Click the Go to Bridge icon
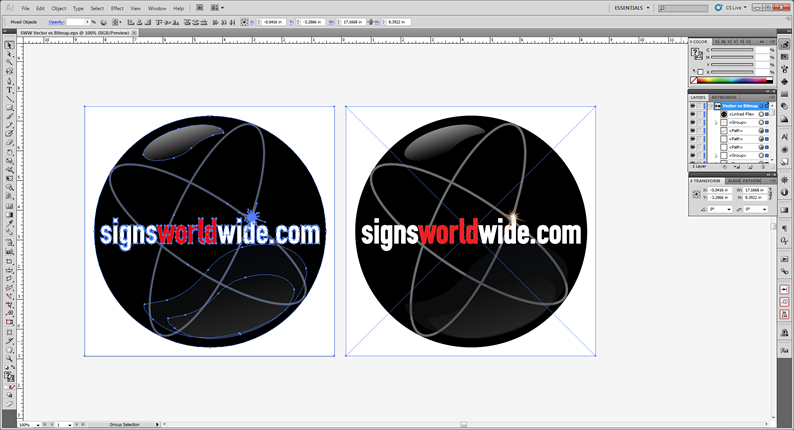Viewport: 794px width, 430px height. tap(200, 8)
